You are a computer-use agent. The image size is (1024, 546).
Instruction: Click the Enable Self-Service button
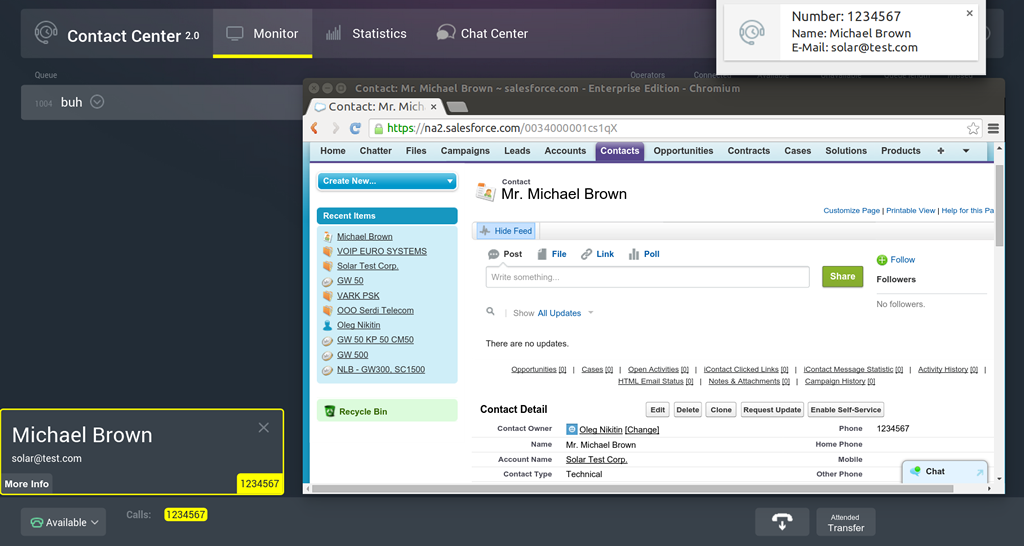pos(846,410)
